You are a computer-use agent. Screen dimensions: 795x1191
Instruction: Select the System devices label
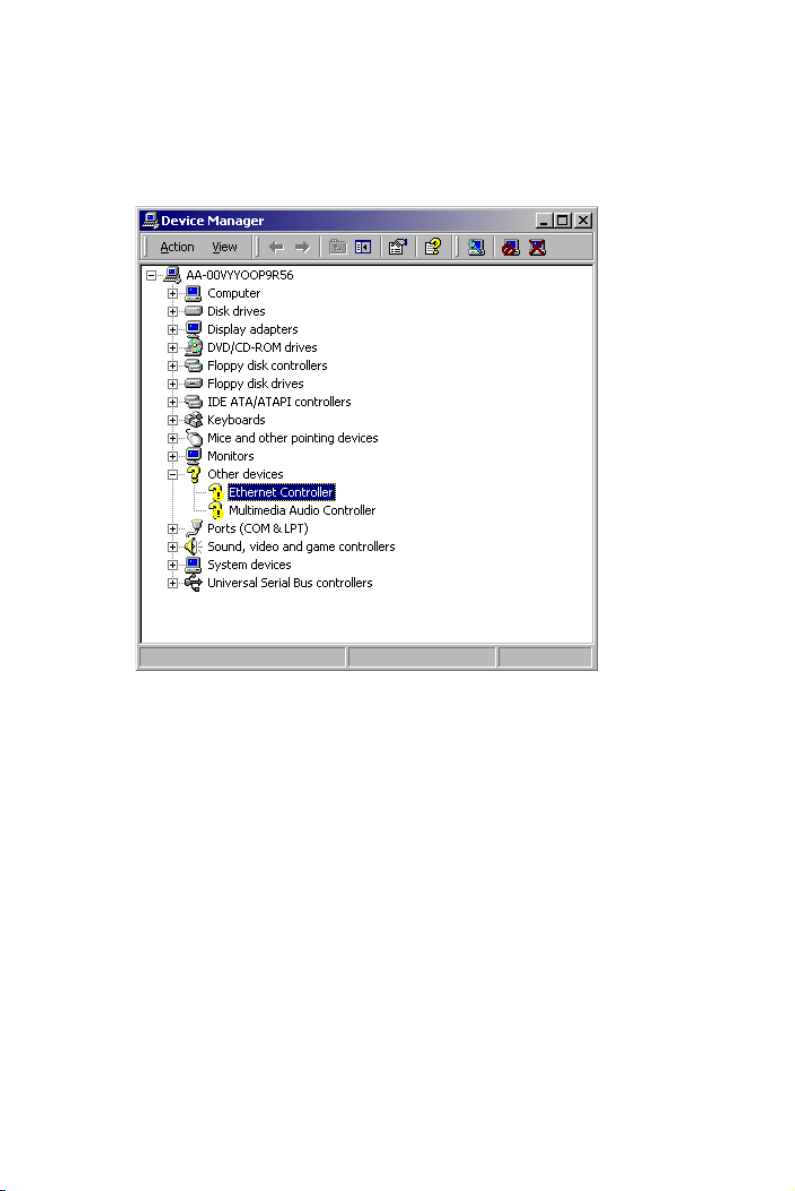(x=249, y=565)
